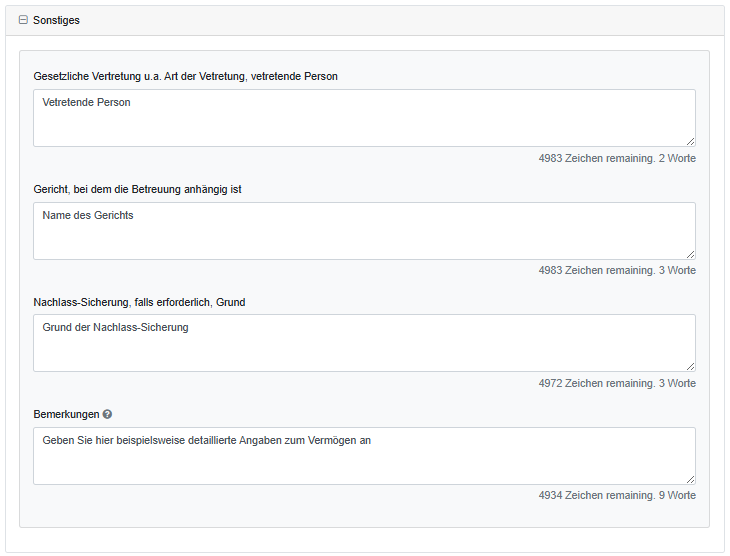Click the resize handle of the Vetretende Person textarea
This screenshot has width=730, height=556.
tap(690, 141)
